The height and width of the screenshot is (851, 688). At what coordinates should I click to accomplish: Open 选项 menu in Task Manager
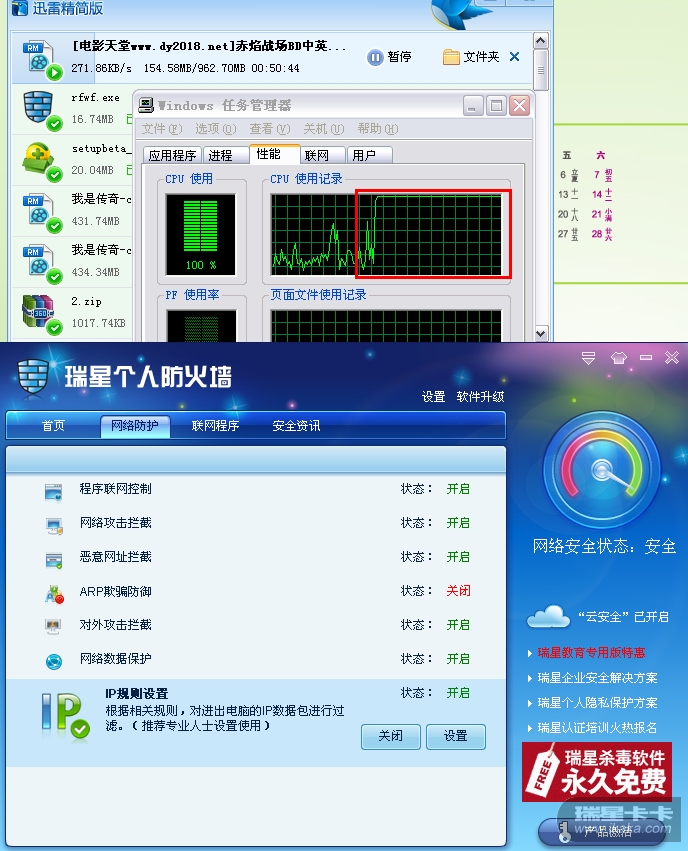tap(215, 129)
